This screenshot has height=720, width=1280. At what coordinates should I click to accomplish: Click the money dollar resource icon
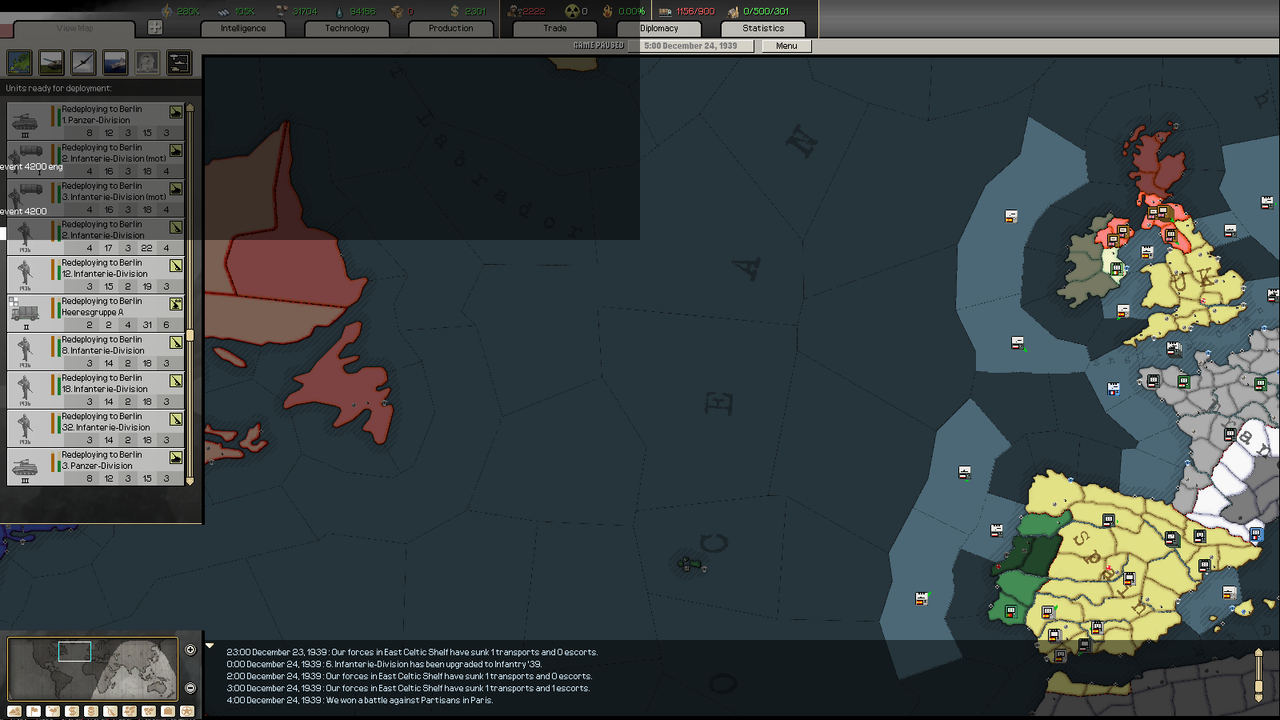pos(454,11)
